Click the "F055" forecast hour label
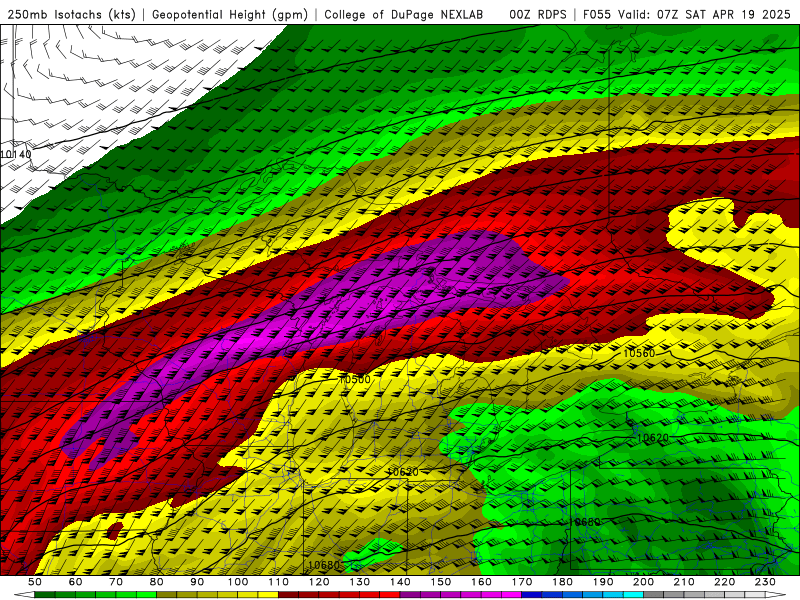This screenshot has width=800, height=600. point(597,15)
